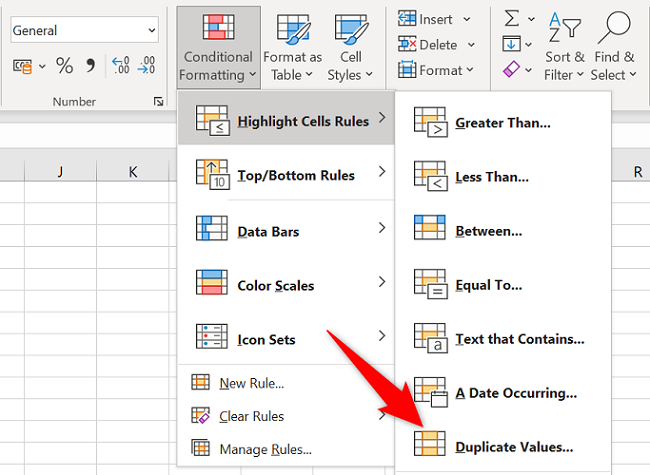Click the Fill down icon

(512, 44)
